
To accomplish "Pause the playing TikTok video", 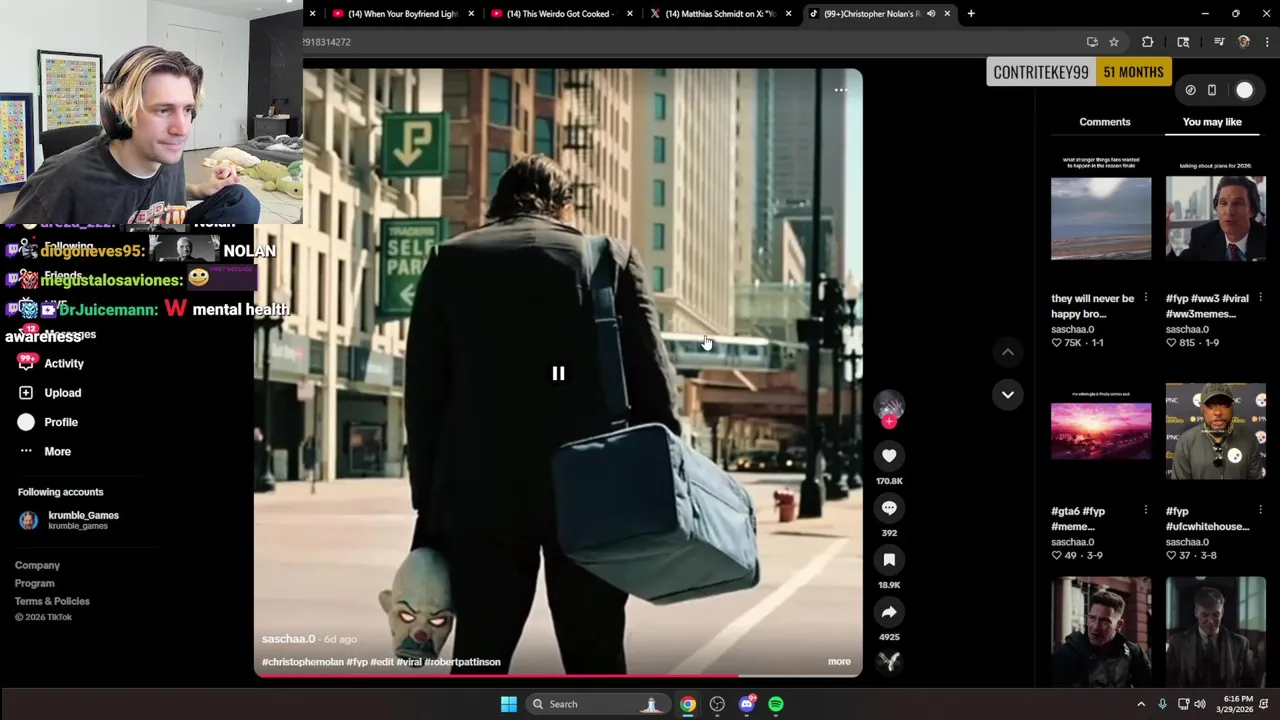I will click(558, 373).
